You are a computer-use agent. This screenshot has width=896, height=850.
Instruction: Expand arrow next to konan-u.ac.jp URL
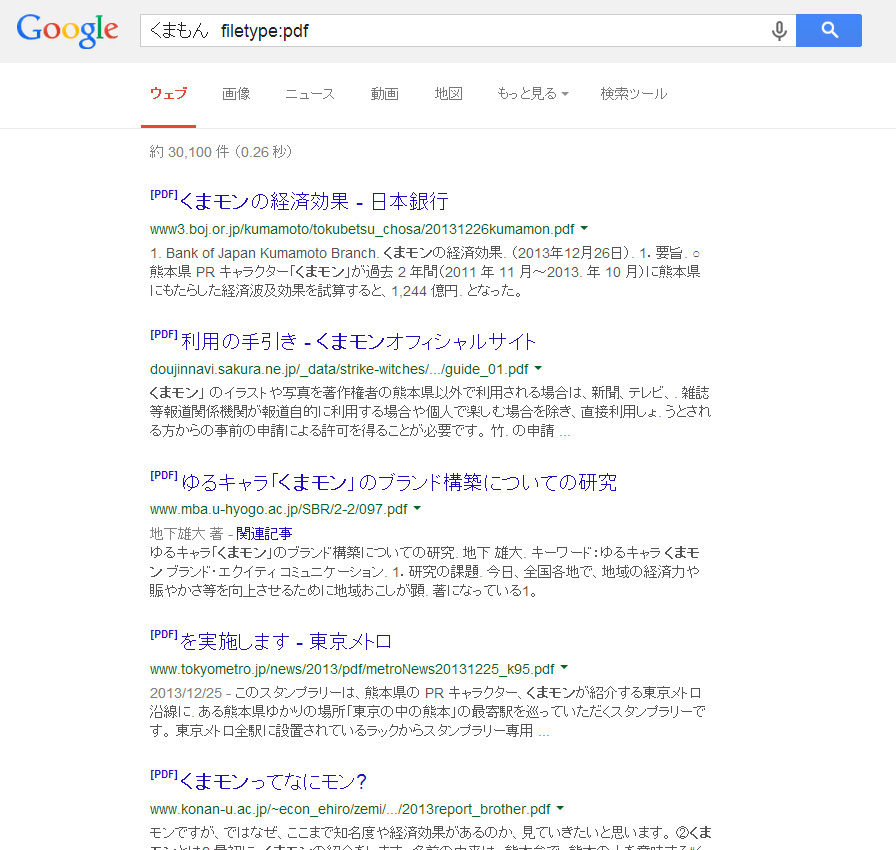pos(560,808)
